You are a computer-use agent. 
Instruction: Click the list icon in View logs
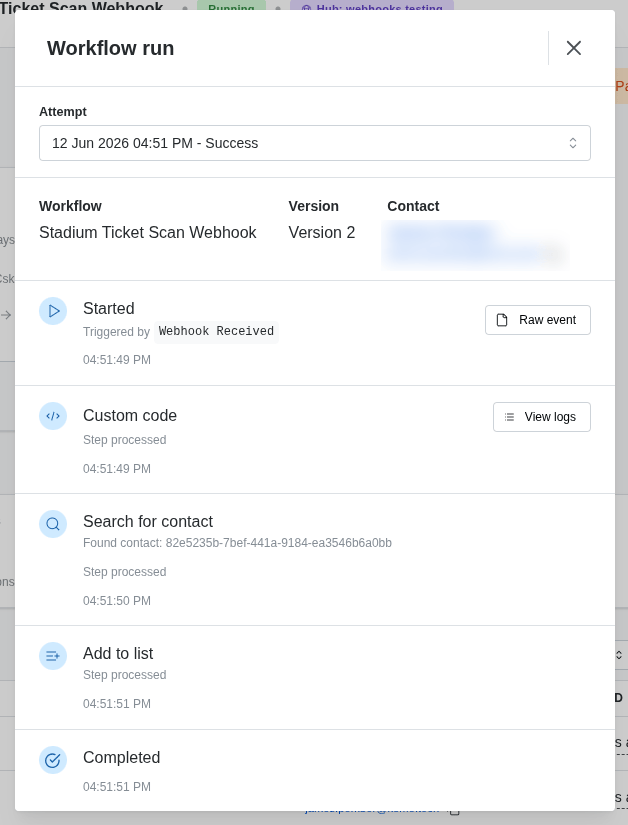coord(509,417)
